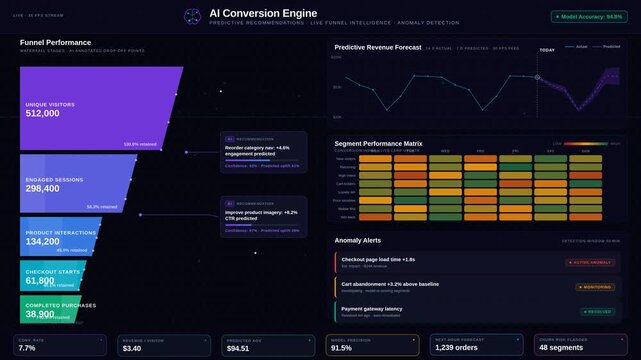This screenshot has width=641, height=360.
Task: Open the Reorder category nav recommendation card
Action: tap(264, 152)
